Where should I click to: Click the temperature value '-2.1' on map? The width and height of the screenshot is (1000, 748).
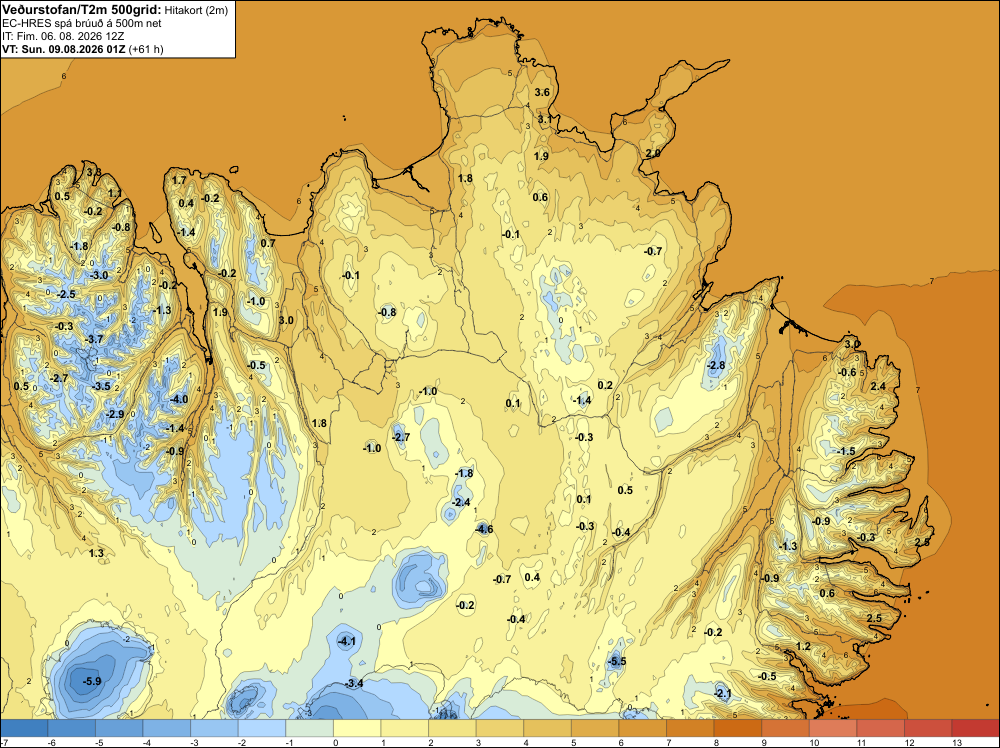[x=722, y=694]
